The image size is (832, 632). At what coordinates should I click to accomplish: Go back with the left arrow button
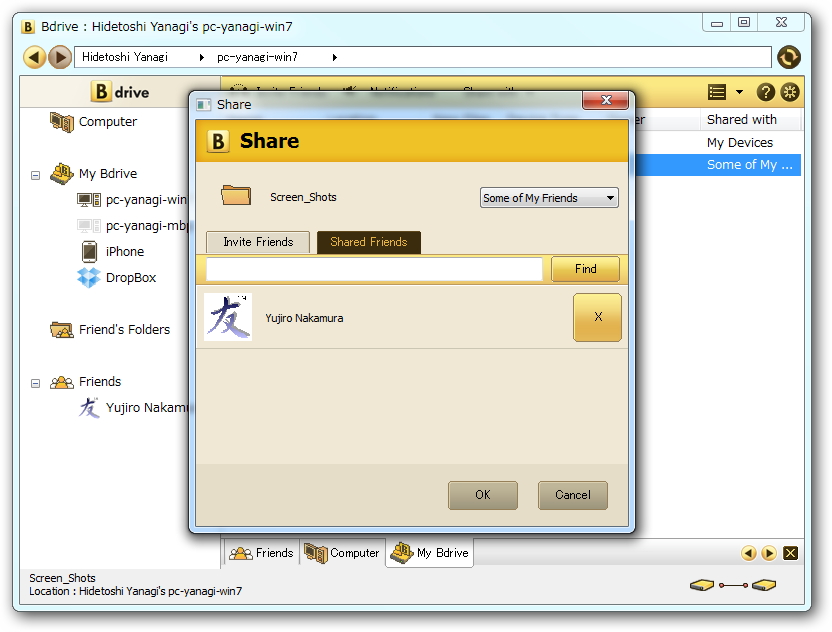(34, 57)
